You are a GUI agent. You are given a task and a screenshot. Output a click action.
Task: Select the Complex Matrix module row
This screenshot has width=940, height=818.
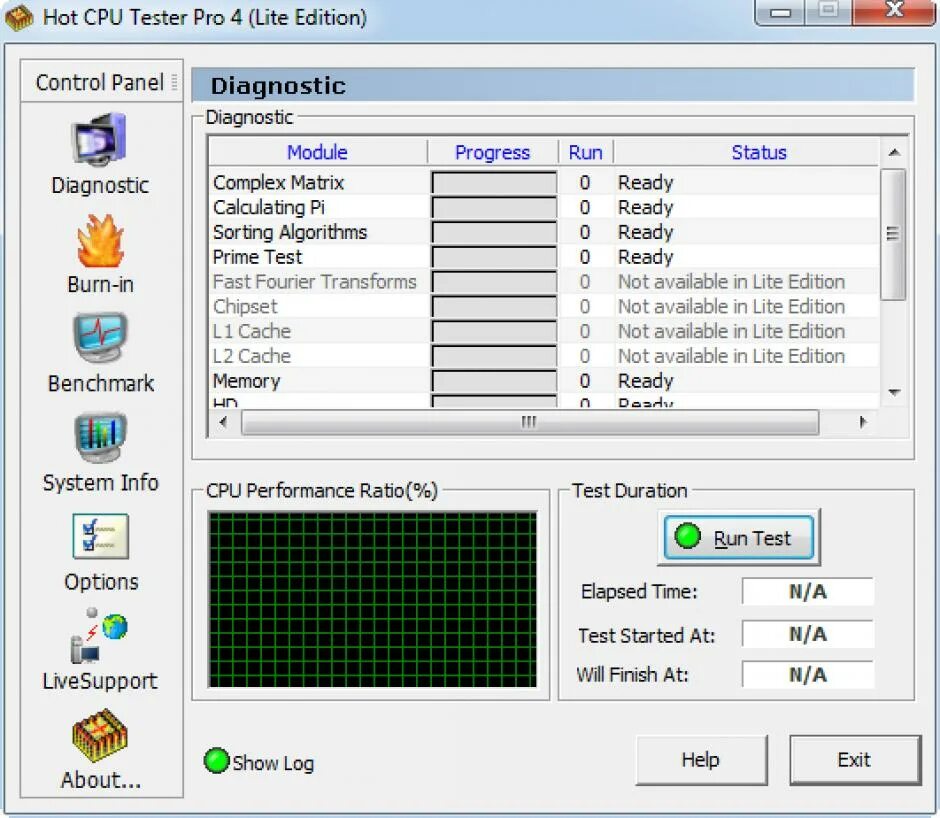544,182
